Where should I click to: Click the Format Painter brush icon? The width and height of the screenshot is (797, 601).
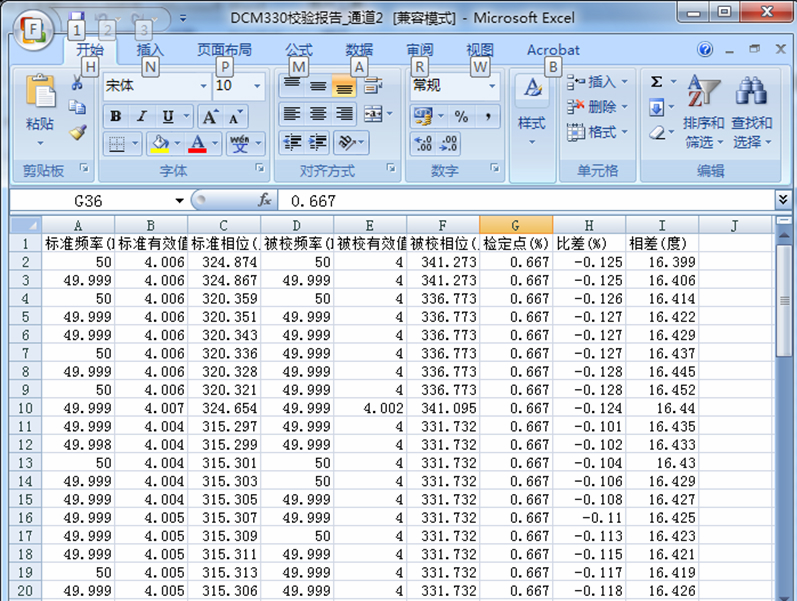tap(77, 132)
